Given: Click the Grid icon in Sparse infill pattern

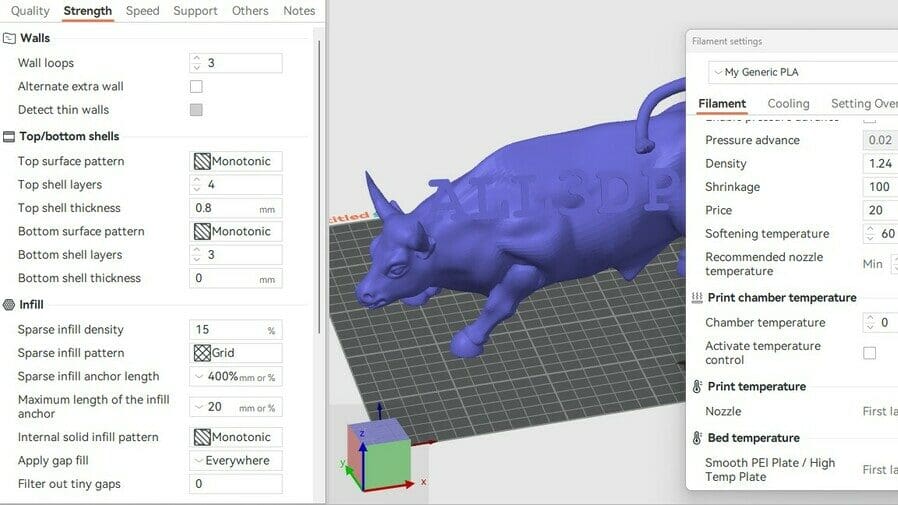Looking at the screenshot, I should pos(201,353).
